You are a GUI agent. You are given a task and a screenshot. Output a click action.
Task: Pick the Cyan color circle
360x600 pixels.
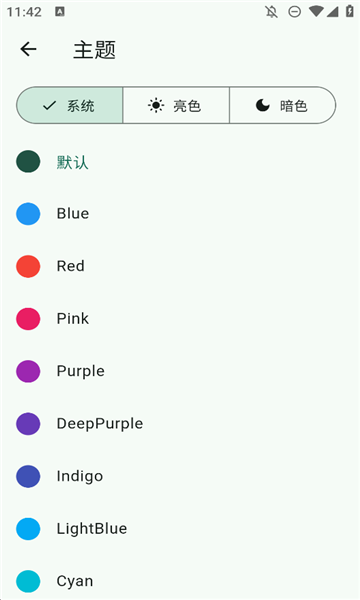pos(28,581)
